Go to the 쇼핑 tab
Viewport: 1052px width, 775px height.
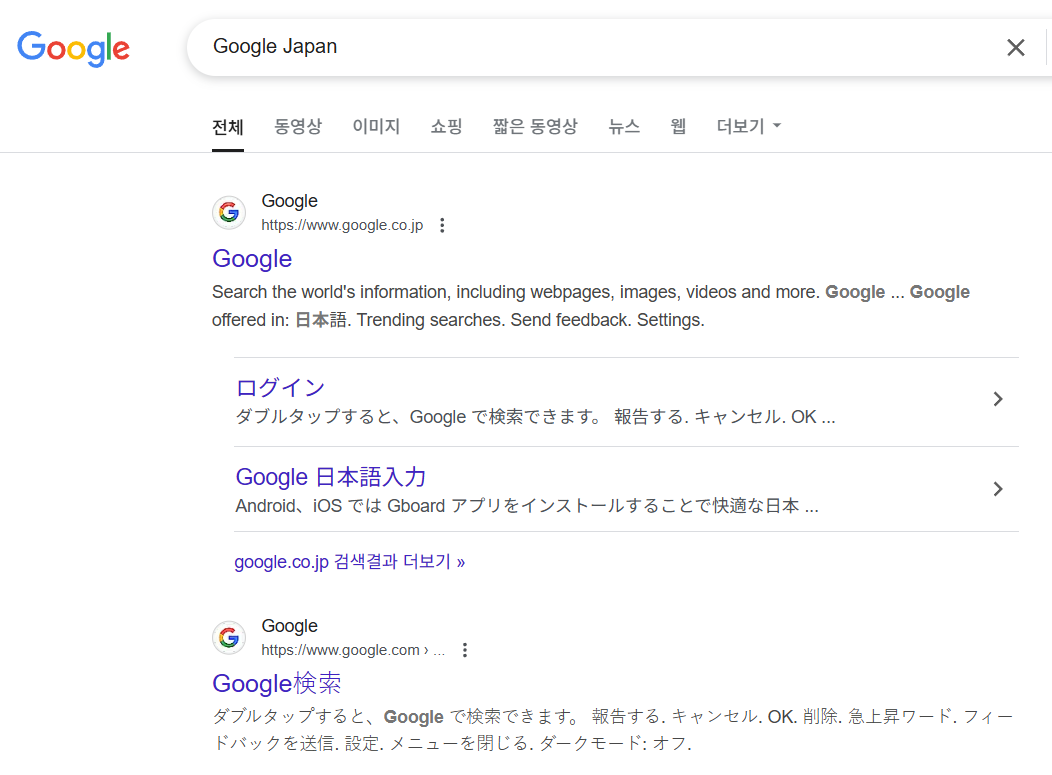(x=446, y=126)
